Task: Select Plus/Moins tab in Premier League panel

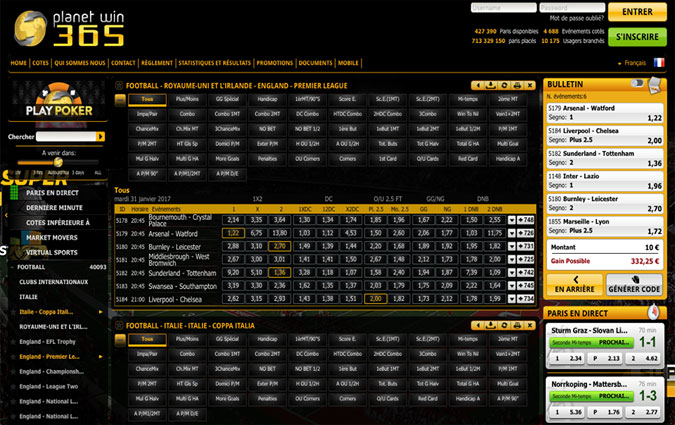Action: [x=187, y=99]
